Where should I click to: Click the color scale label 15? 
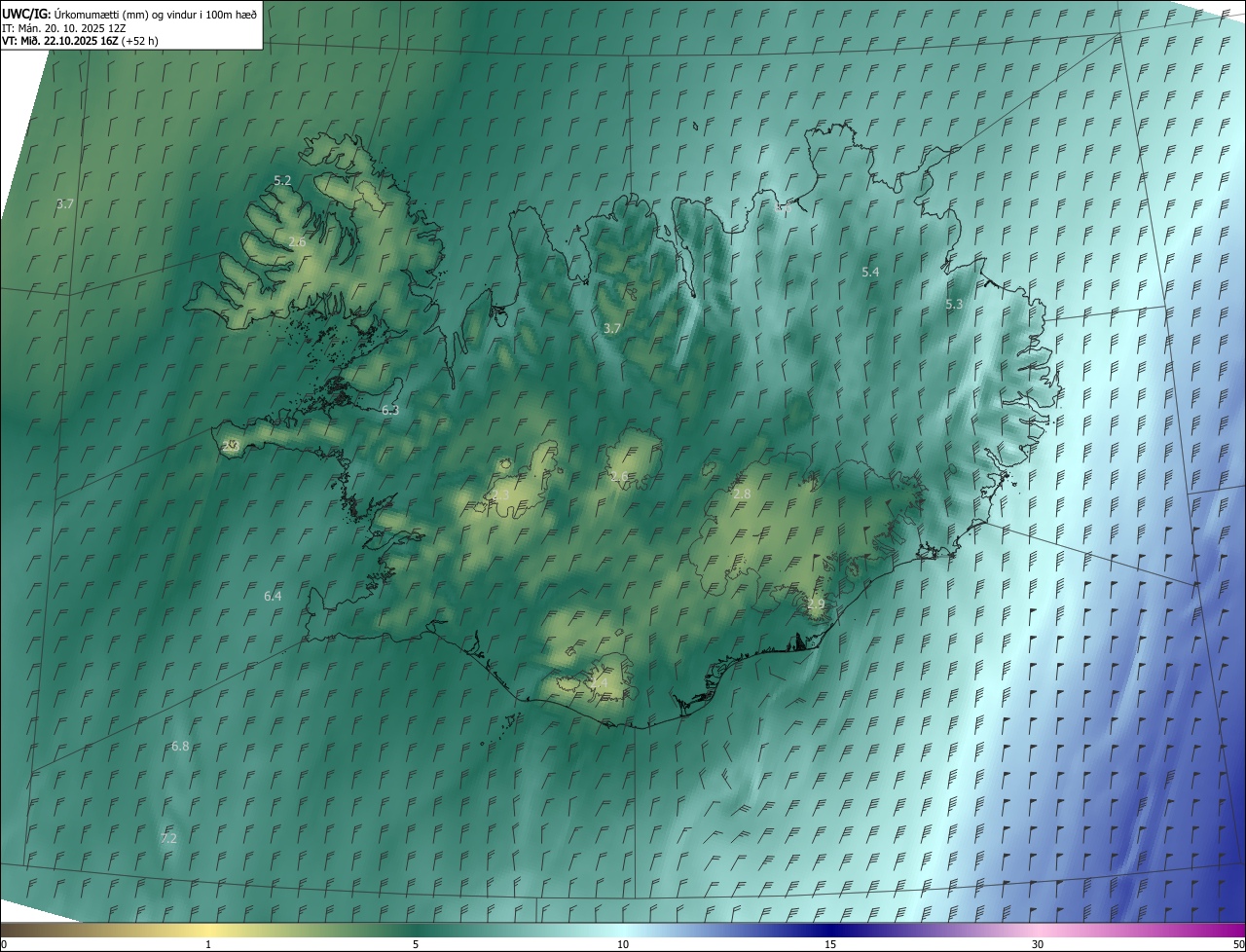click(830, 944)
